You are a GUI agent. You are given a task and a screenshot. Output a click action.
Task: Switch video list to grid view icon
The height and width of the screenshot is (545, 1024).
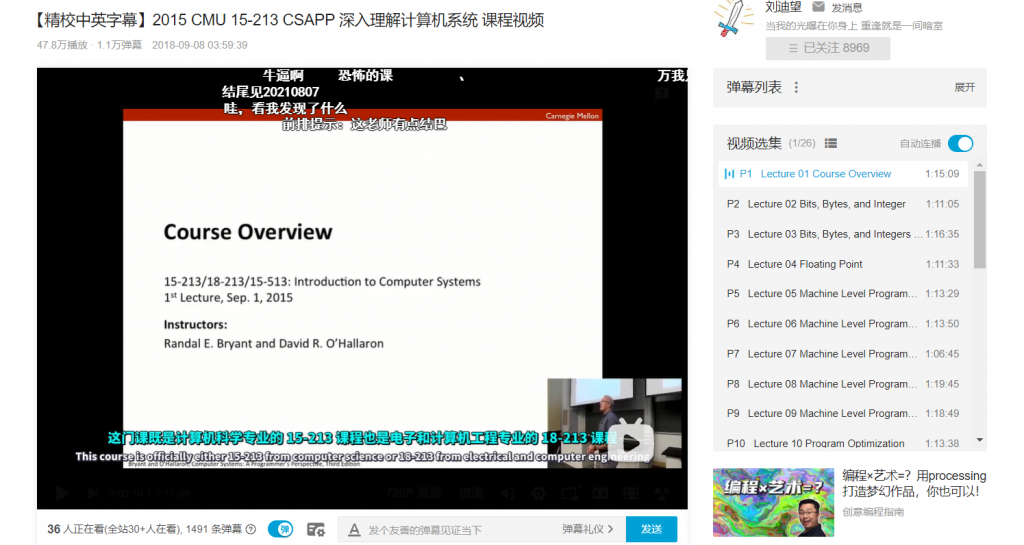pyautogui.click(x=831, y=143)
